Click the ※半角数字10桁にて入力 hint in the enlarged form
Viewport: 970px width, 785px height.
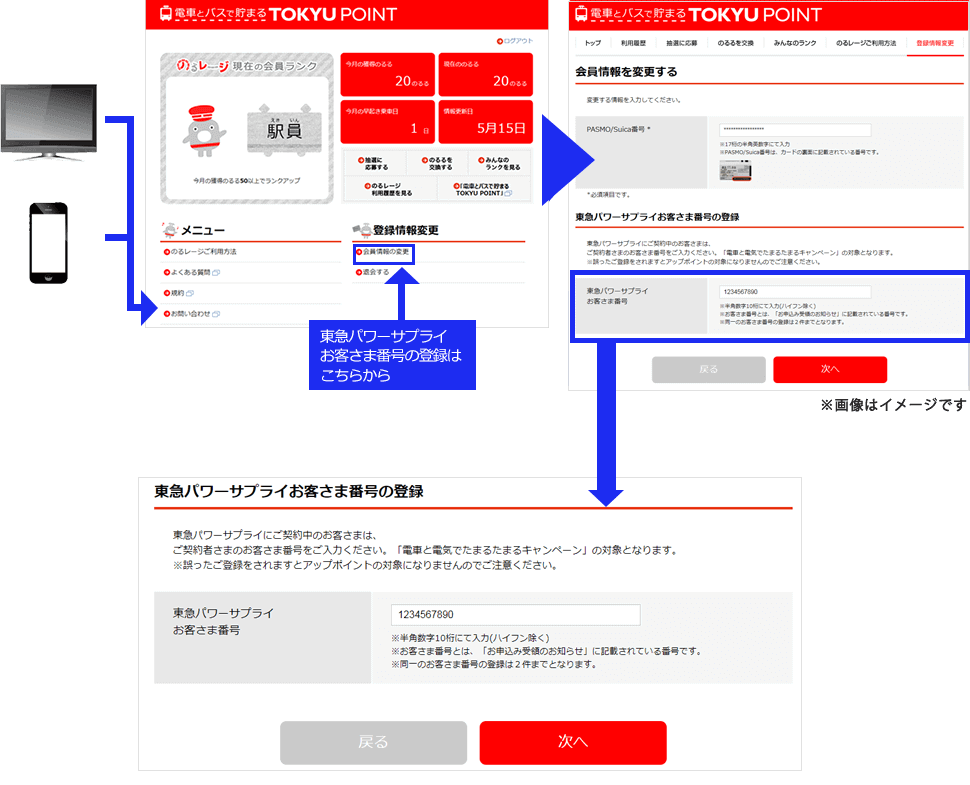[470, 638]
